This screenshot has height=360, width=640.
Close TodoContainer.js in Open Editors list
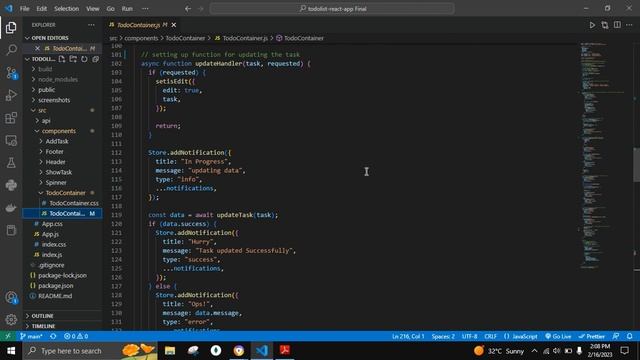[x=38, y=48]
